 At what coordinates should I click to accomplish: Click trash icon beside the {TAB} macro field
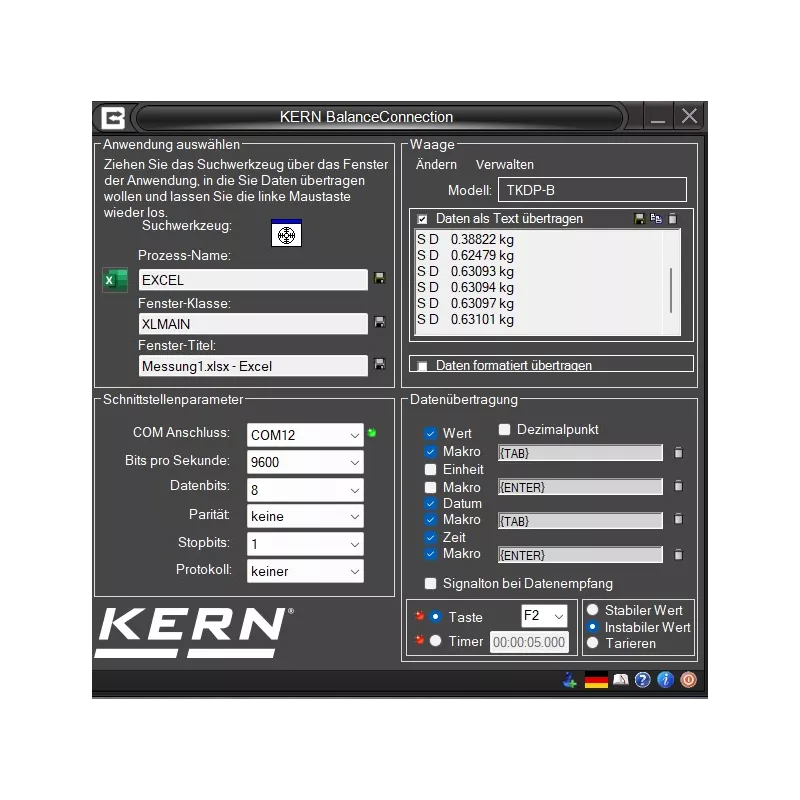click(x=678, y=452)
